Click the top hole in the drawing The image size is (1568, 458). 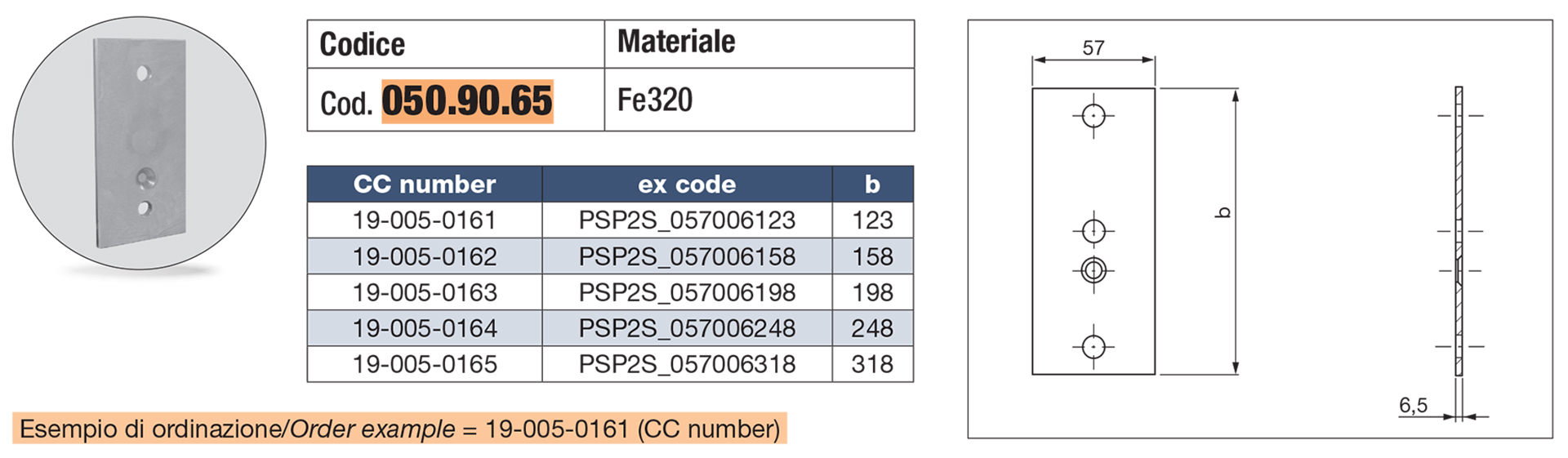1094,116
